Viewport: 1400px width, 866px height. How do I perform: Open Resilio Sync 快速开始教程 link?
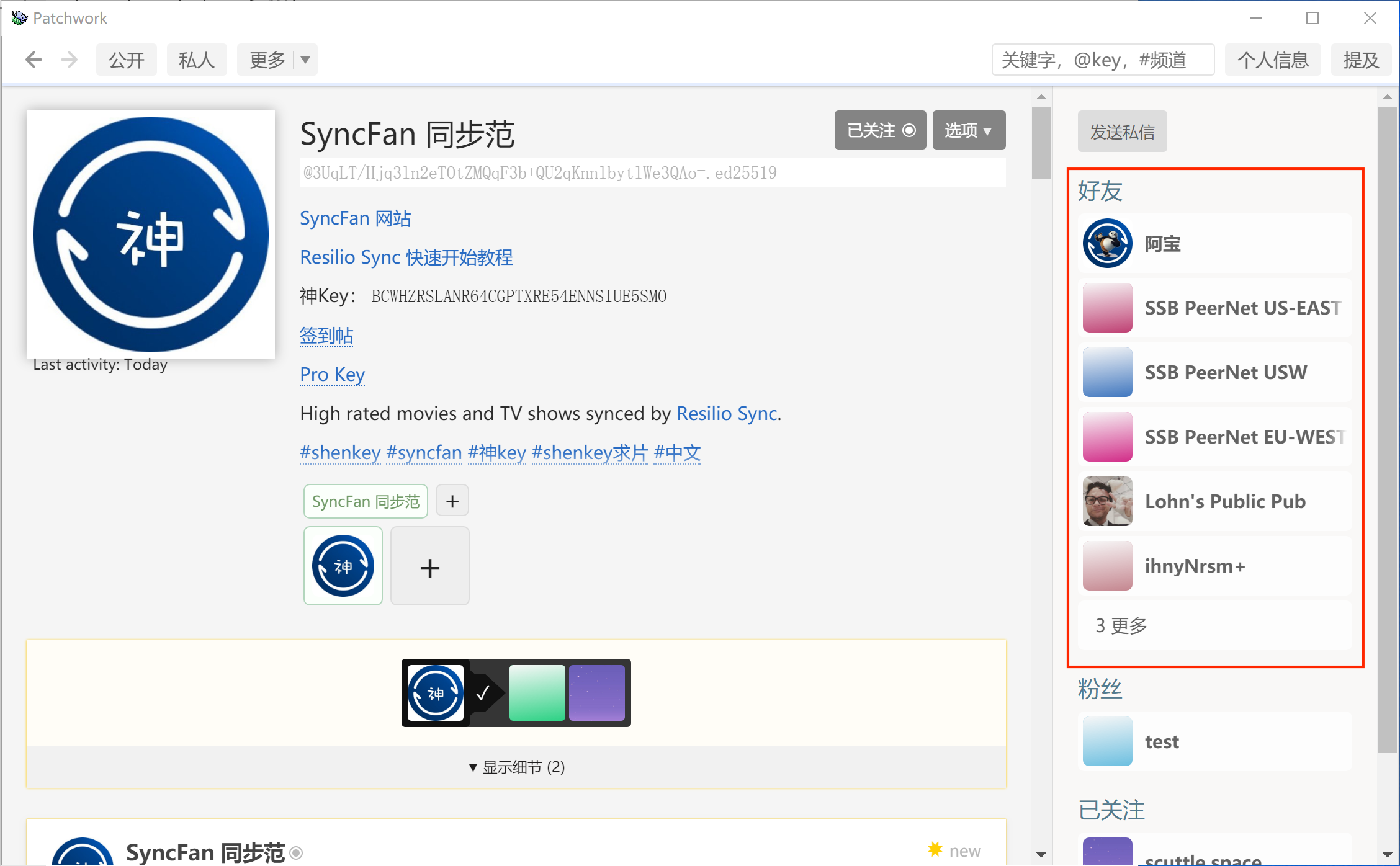(x=406, y=257)
